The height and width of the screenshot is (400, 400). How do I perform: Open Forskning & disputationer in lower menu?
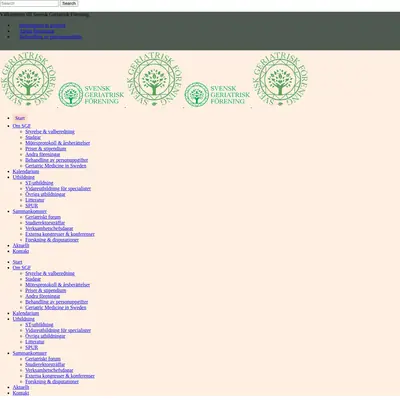tap(52, 381)
